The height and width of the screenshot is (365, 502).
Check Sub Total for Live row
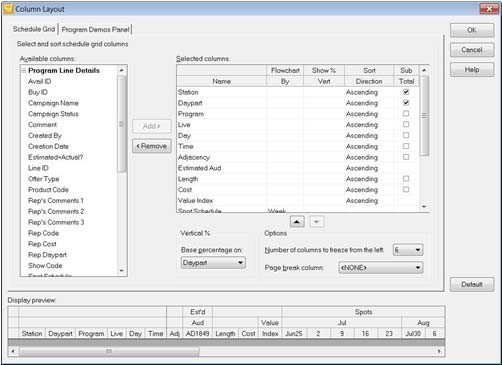point(406,124)
